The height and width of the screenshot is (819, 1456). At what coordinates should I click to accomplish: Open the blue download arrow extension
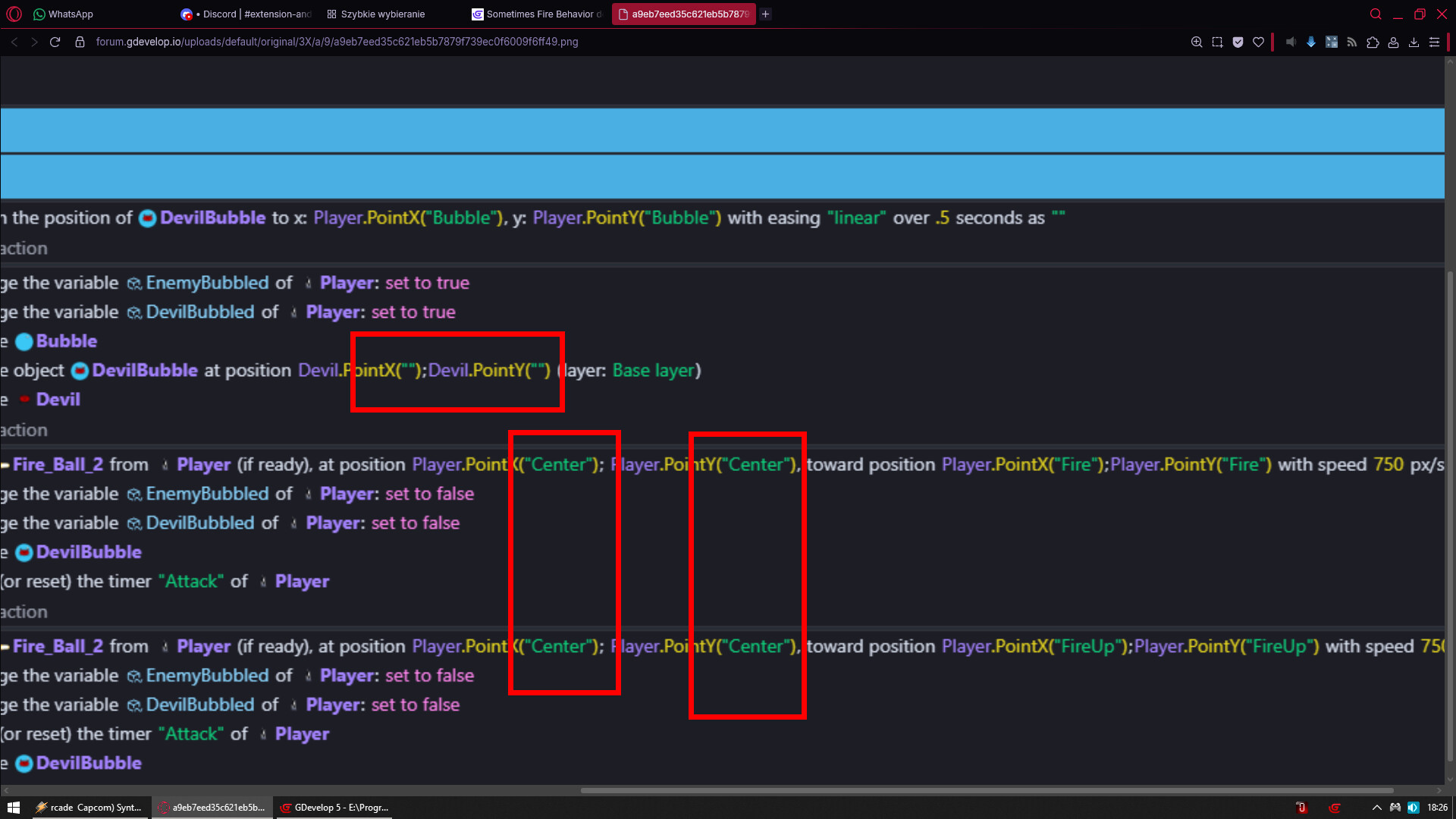[1311, 42]
